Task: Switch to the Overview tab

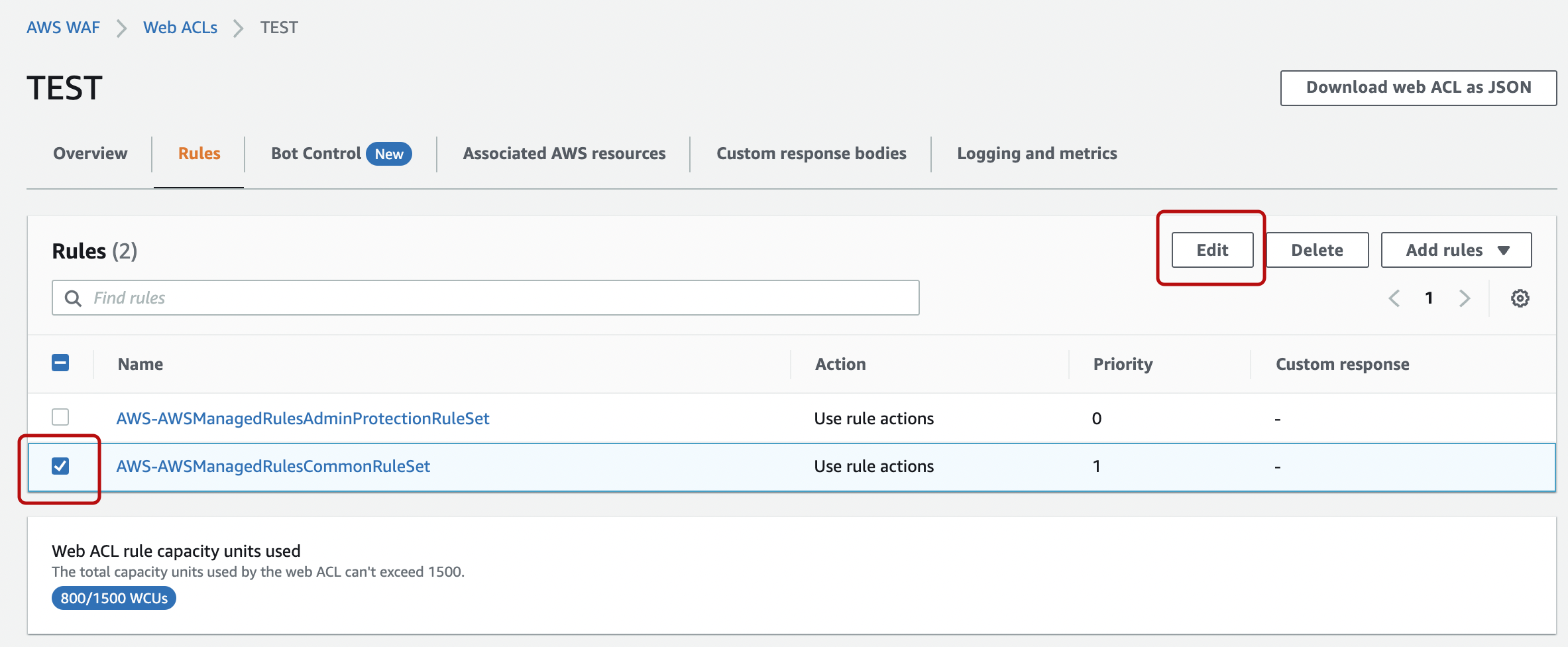Action: (x=90, y=154)
